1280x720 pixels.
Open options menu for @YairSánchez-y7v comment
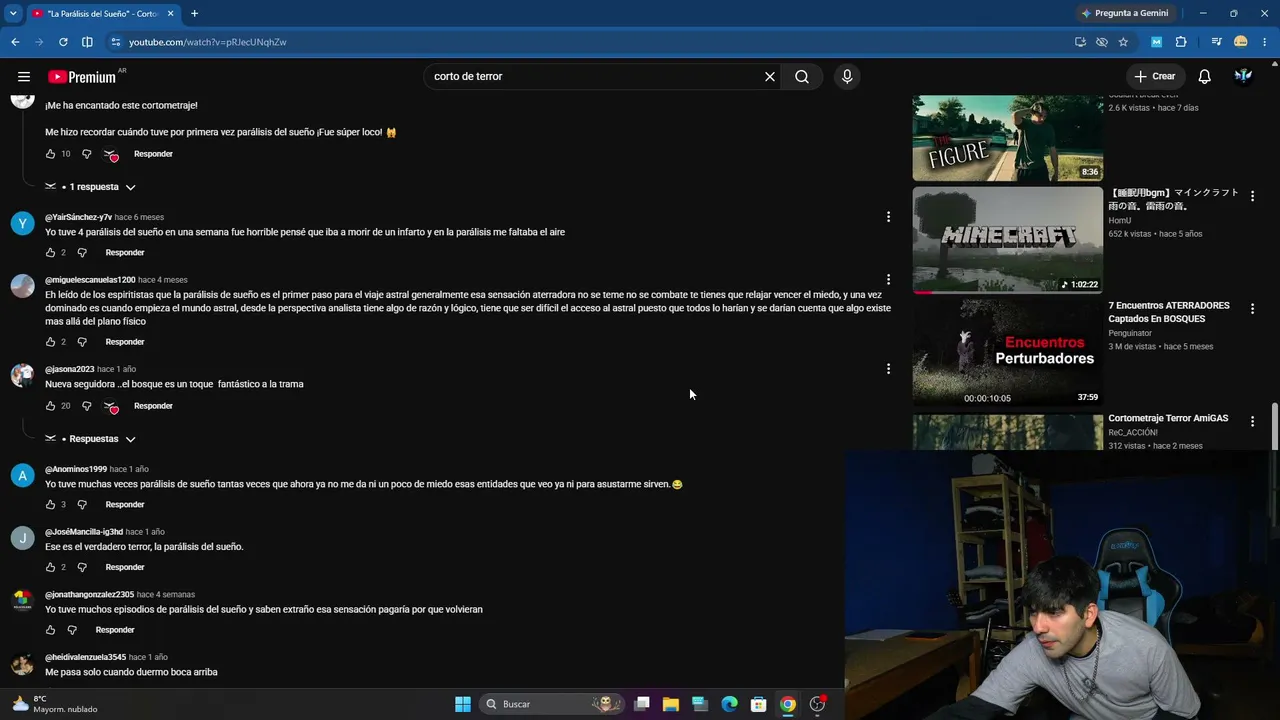(x=888, y=217)
